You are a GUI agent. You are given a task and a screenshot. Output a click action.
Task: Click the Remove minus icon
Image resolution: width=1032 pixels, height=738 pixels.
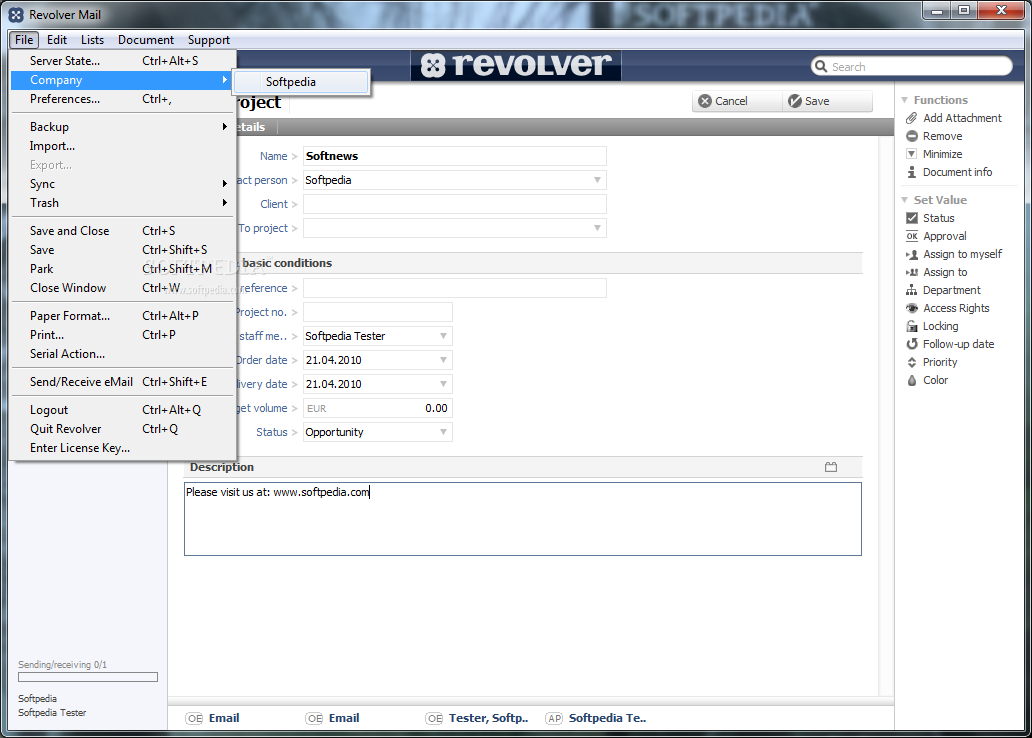coord(912,136)
